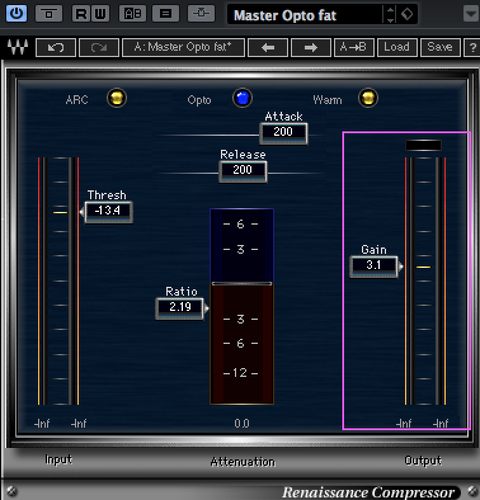Screen dimensions: 480x500
Task: Toggle the Warm character light
Action: (368, 98)
